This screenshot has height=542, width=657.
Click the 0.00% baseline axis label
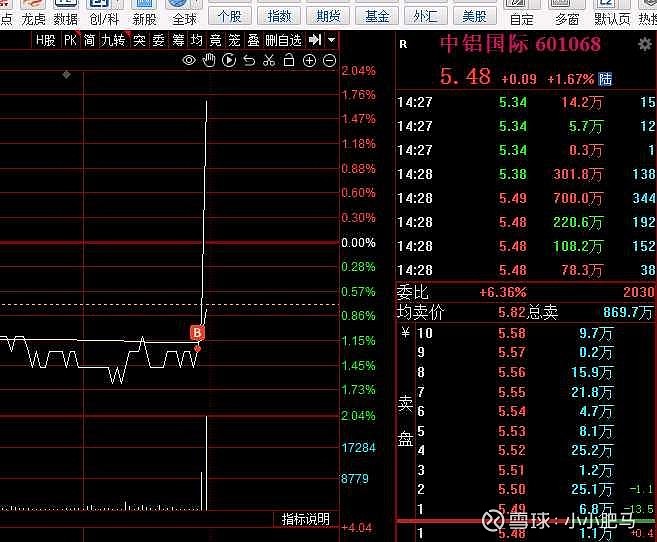point(358,243)
